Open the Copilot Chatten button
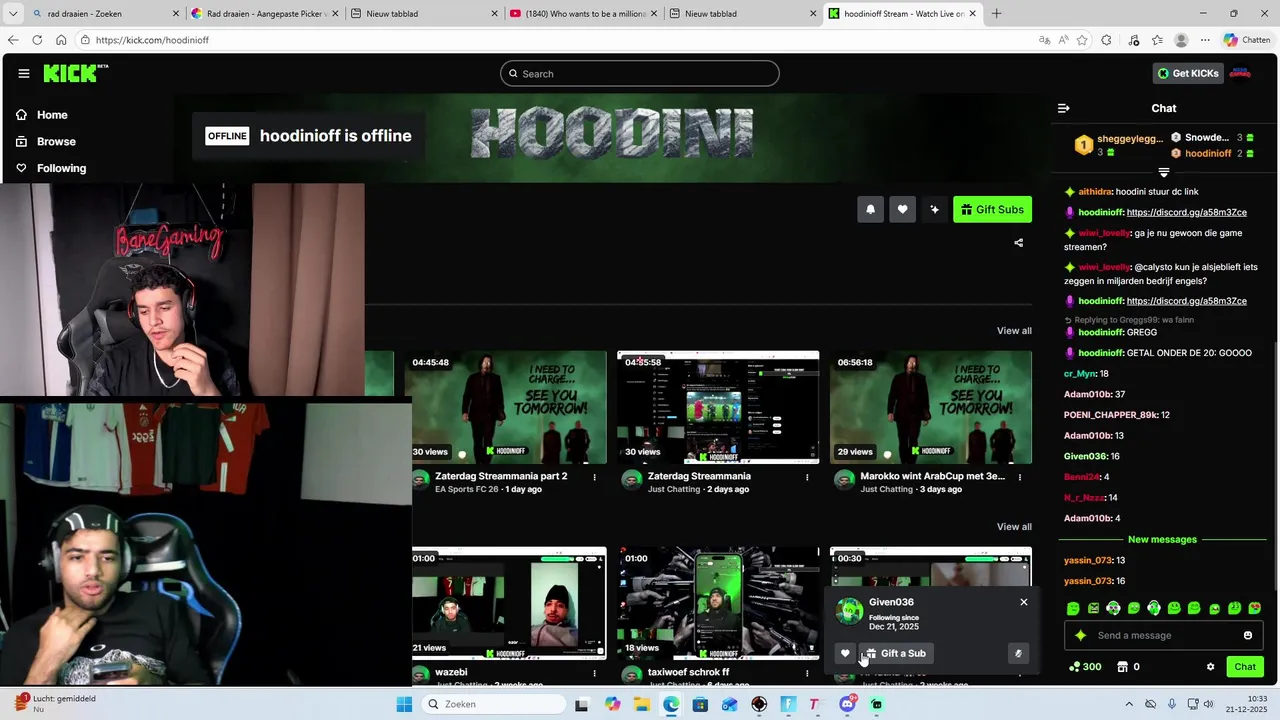Image resolution: width=1280 pixels, height=720 pixels. (1246, 40)
